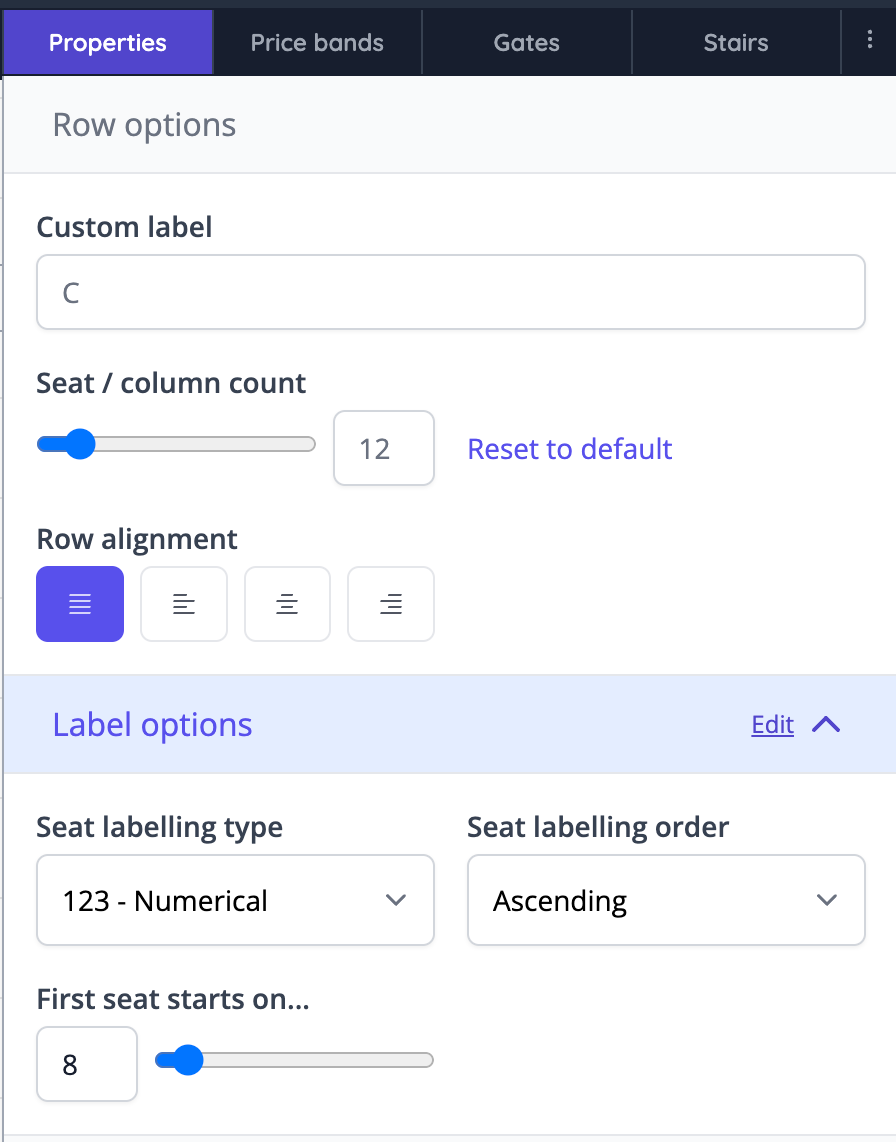Open the three-dot more tabs menu

868,41
